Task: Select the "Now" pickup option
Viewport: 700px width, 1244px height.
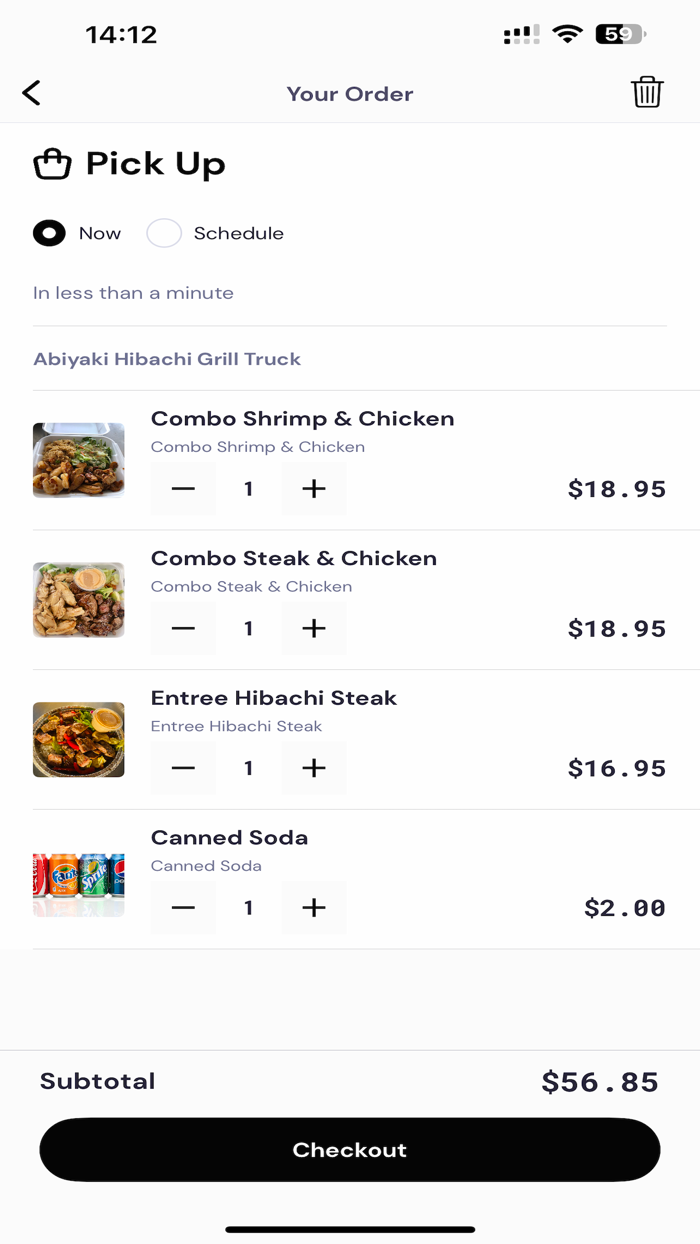Action: pyautogui.click(x=49, y=233)
